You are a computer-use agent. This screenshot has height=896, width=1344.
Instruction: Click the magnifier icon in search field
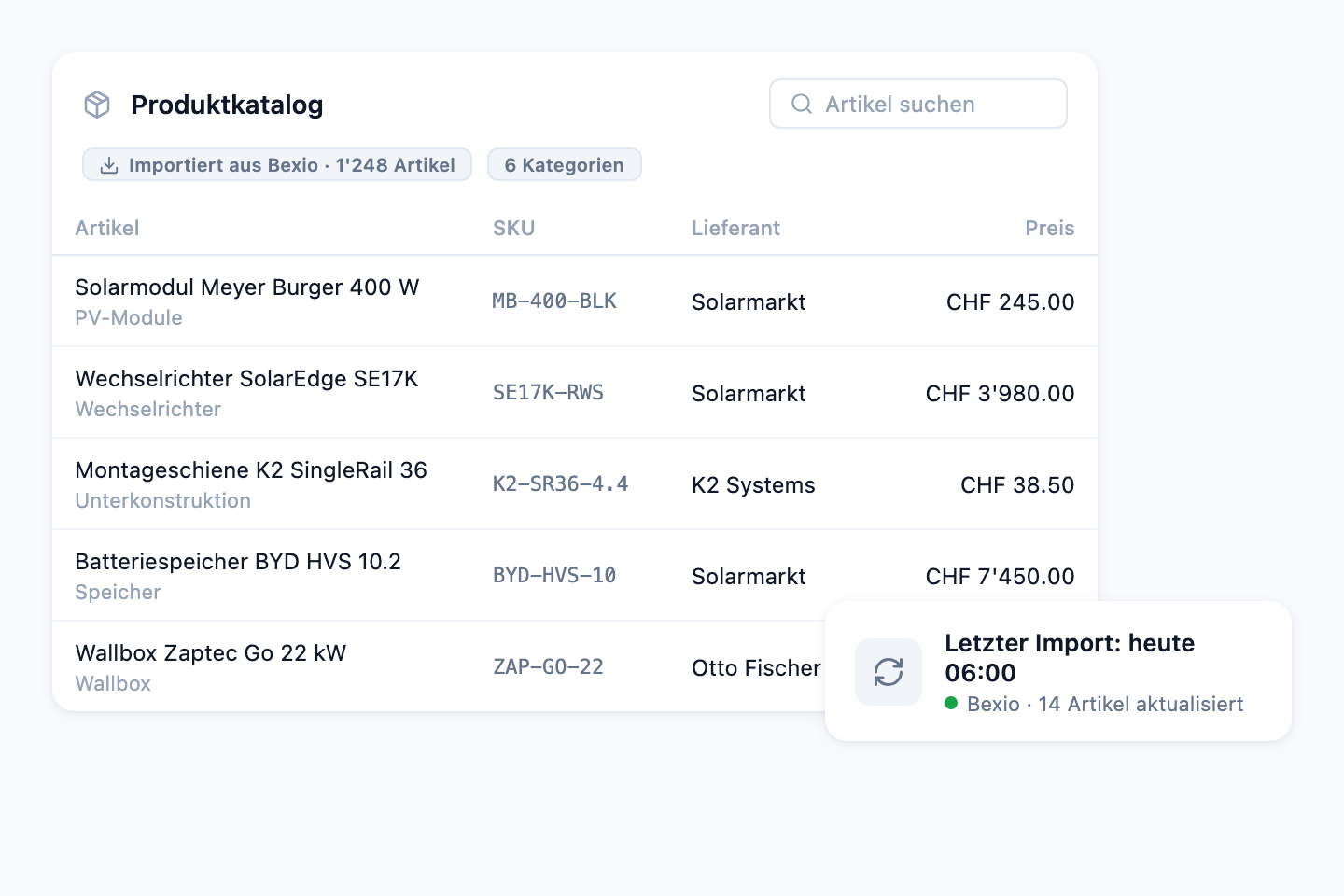coord(802,104)
